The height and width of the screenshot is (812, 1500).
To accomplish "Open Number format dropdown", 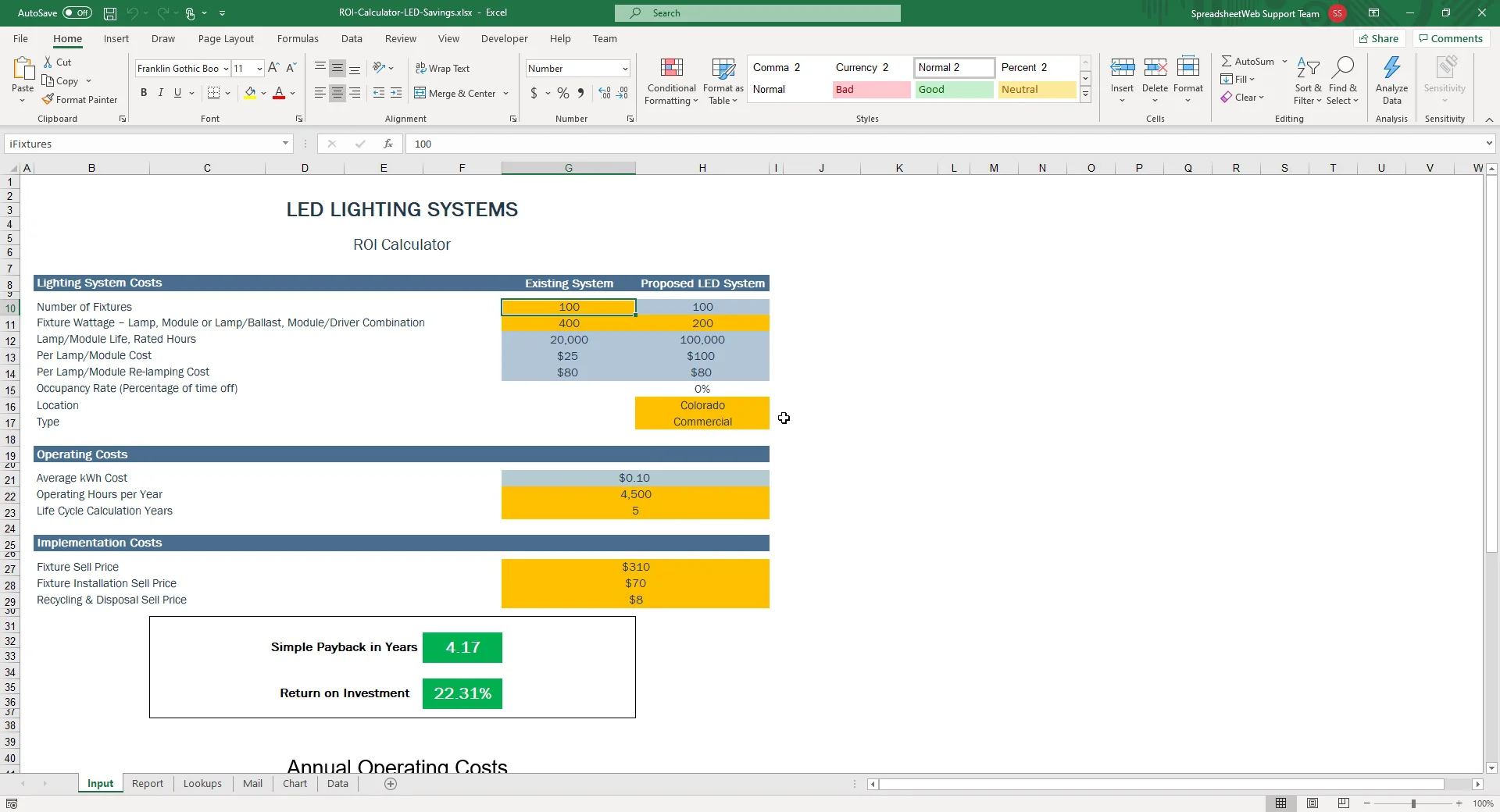I will [x=625, y=69].
